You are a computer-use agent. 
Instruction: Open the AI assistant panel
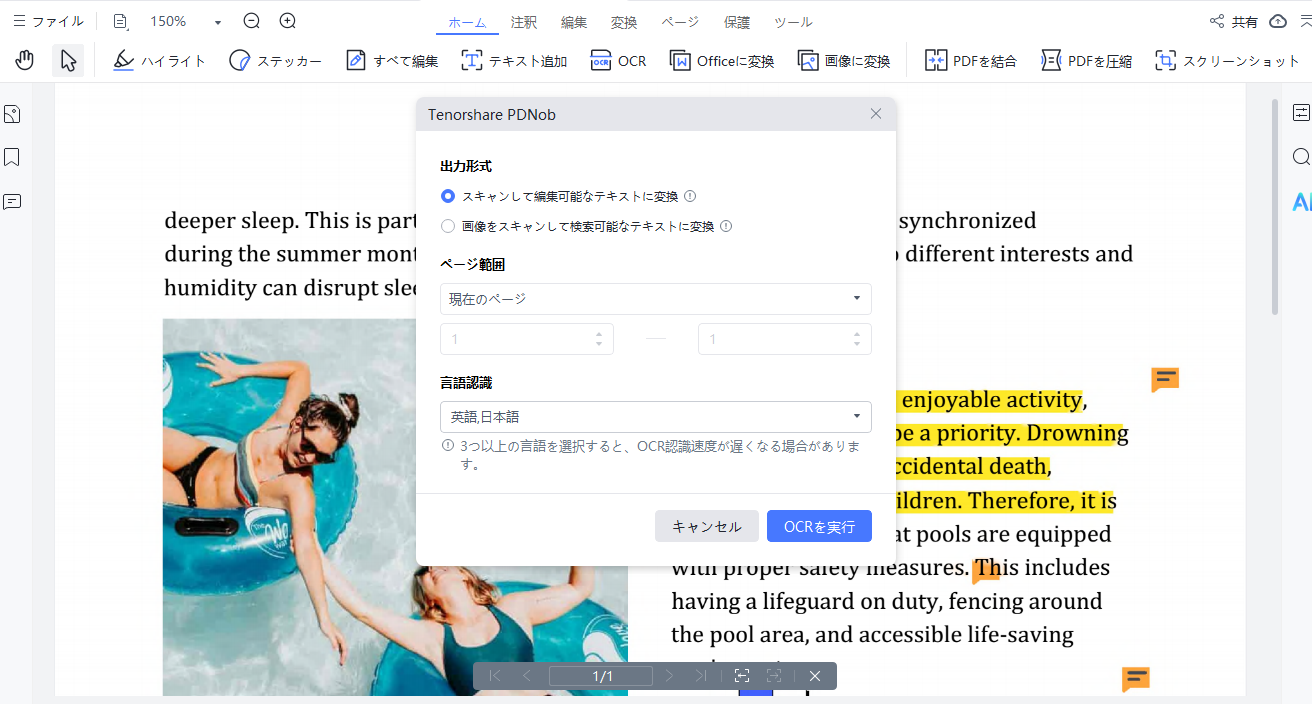tap(1301, 202)
